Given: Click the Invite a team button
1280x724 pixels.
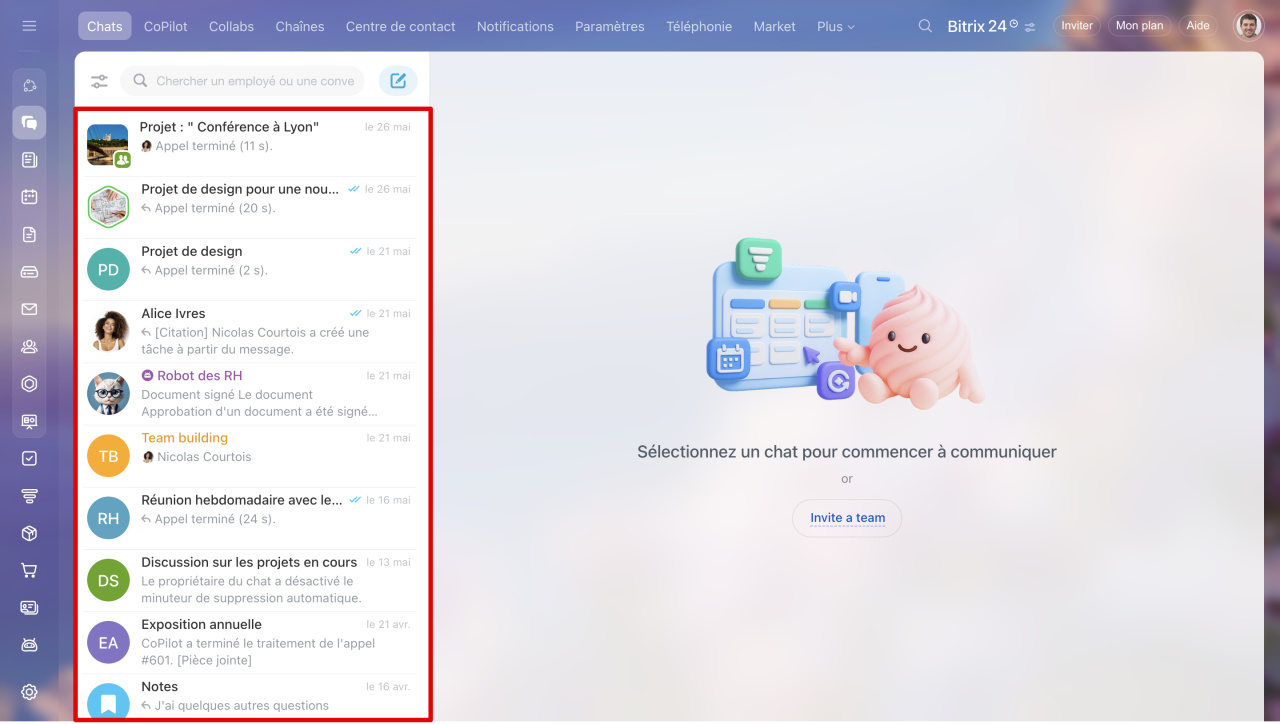Looking at the screenshot, I should tap(847, 518).
